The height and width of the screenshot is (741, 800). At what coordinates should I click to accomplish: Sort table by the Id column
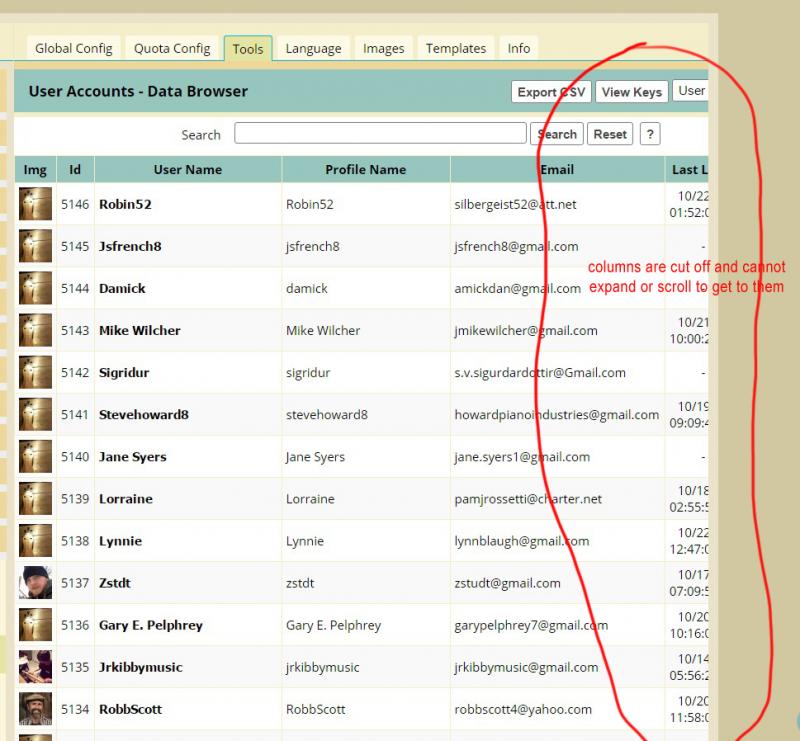[75, 170]
